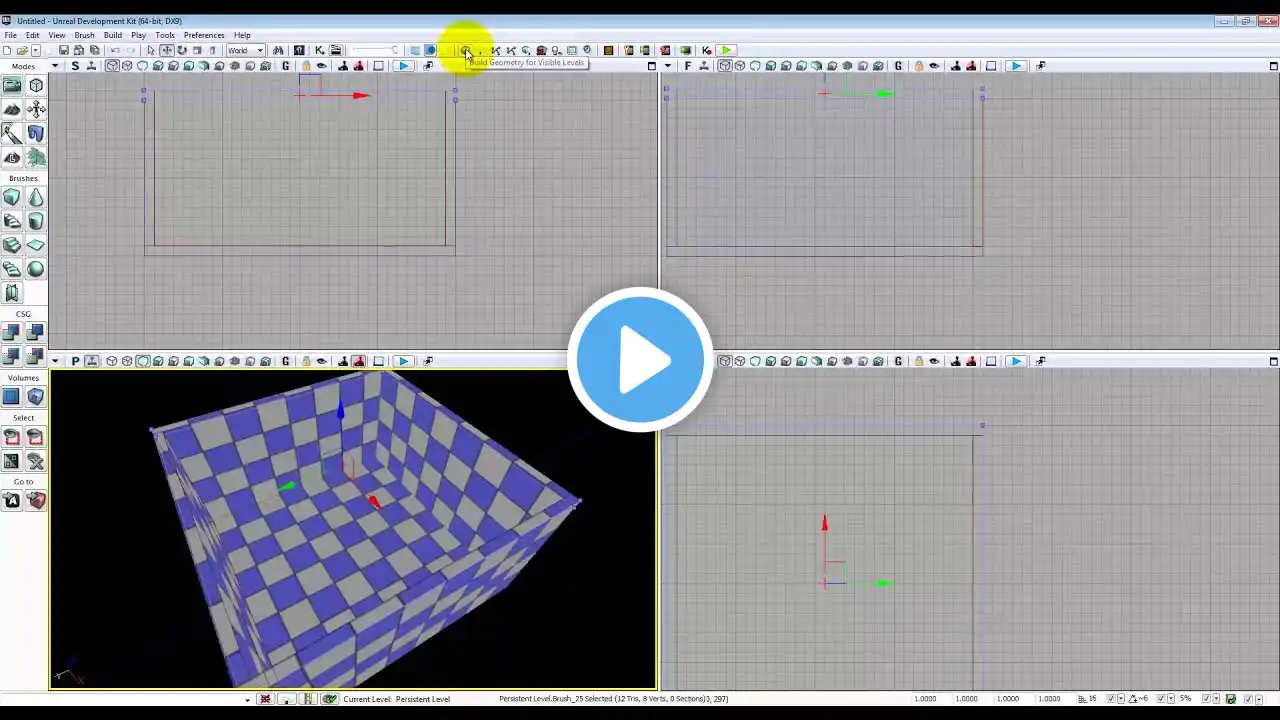Open the World coordinate system dropdown
Viewport: 1280px width, 720px height.
(x=245, y=51)
